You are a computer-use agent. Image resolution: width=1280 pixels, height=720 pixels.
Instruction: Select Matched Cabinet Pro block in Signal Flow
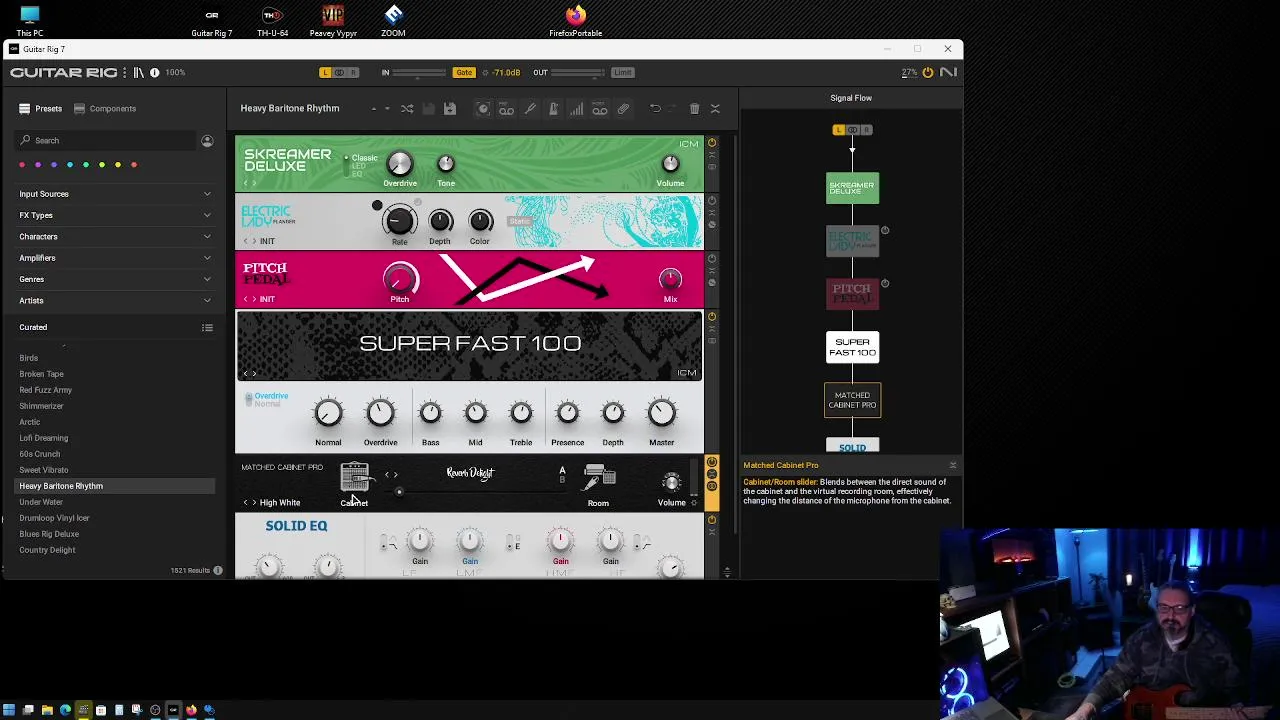pos(852,400)
